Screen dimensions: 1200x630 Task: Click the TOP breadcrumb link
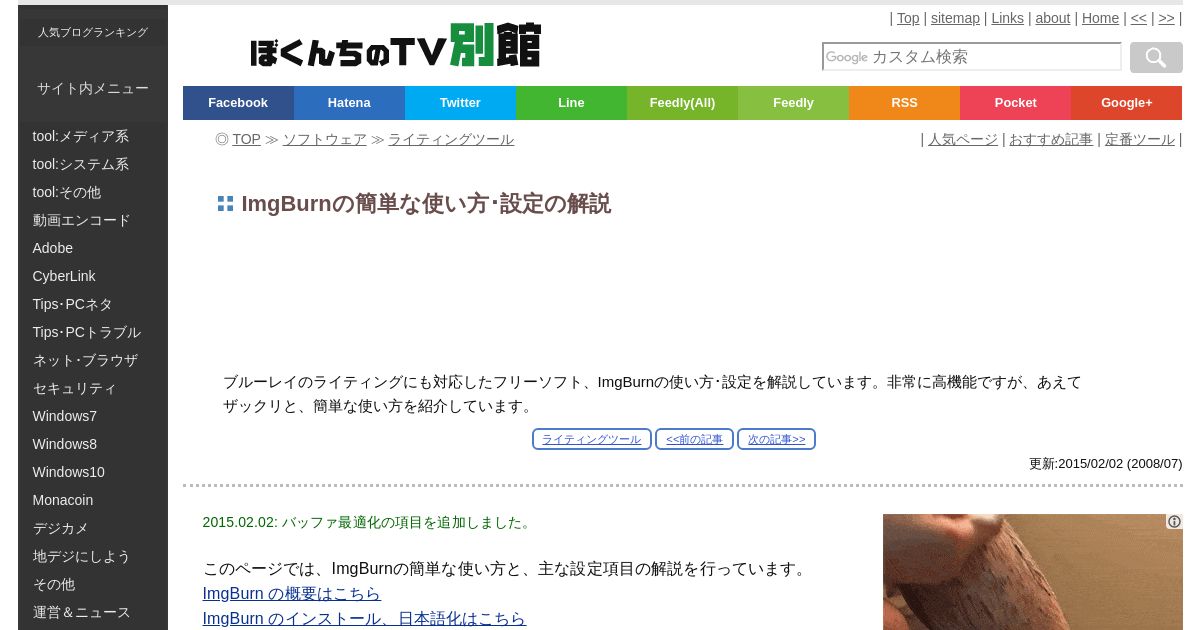pos(246,140)
